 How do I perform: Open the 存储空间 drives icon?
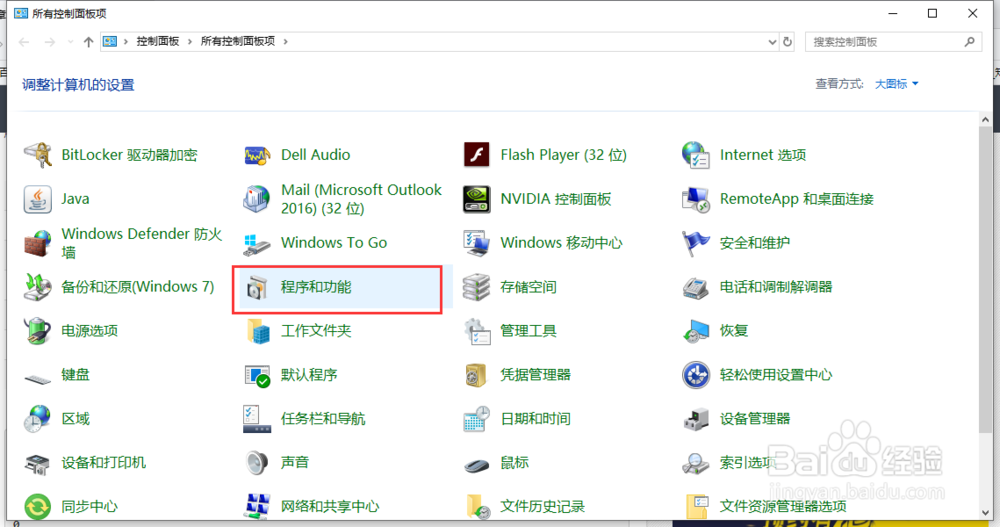coord(476,287)
